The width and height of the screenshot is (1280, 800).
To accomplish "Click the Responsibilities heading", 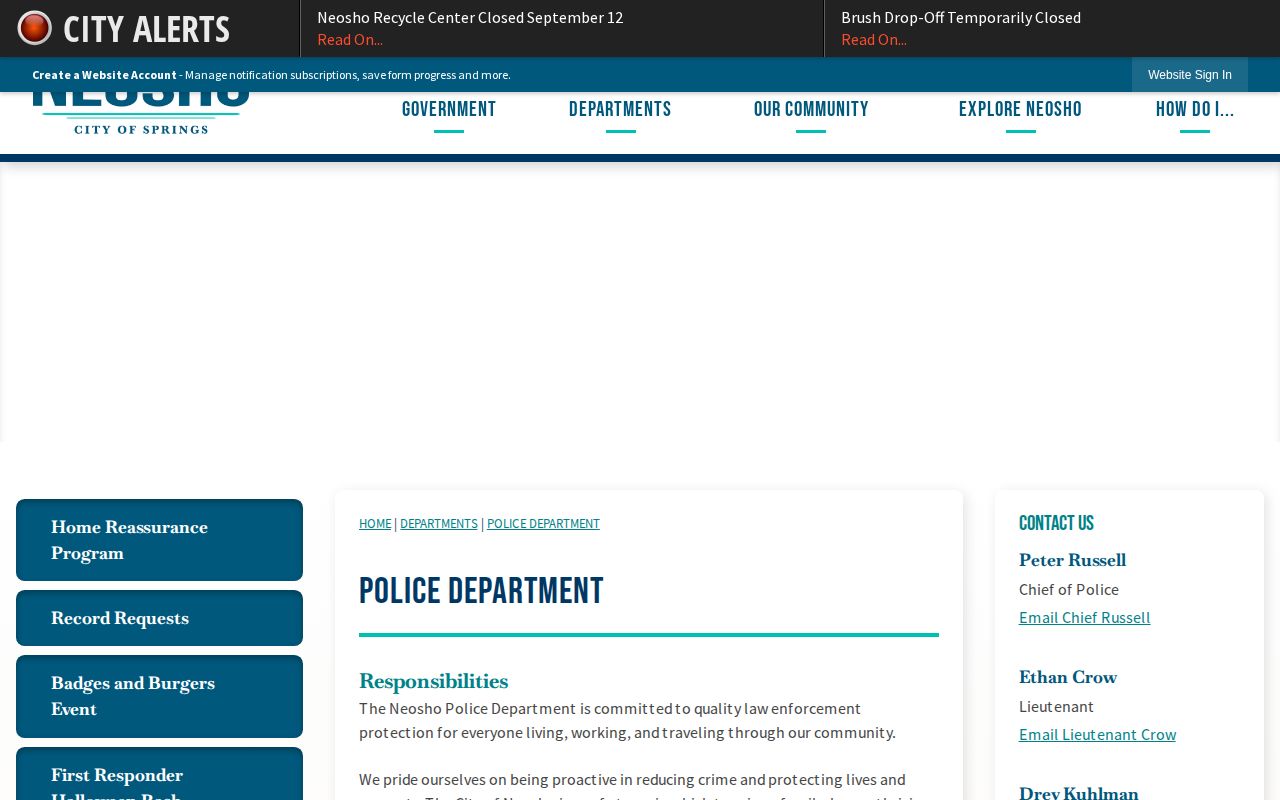I will [433, 681].
